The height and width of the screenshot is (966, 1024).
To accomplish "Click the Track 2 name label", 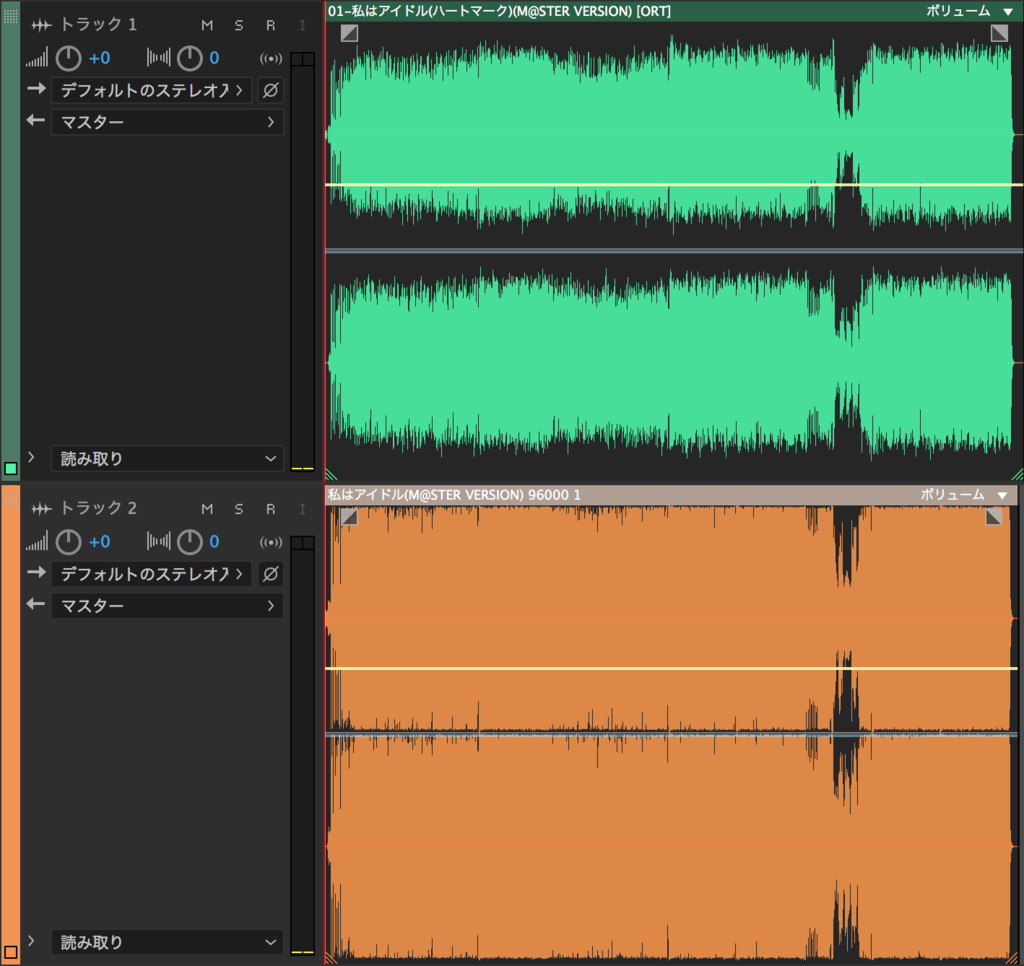I will click(99, 508).
